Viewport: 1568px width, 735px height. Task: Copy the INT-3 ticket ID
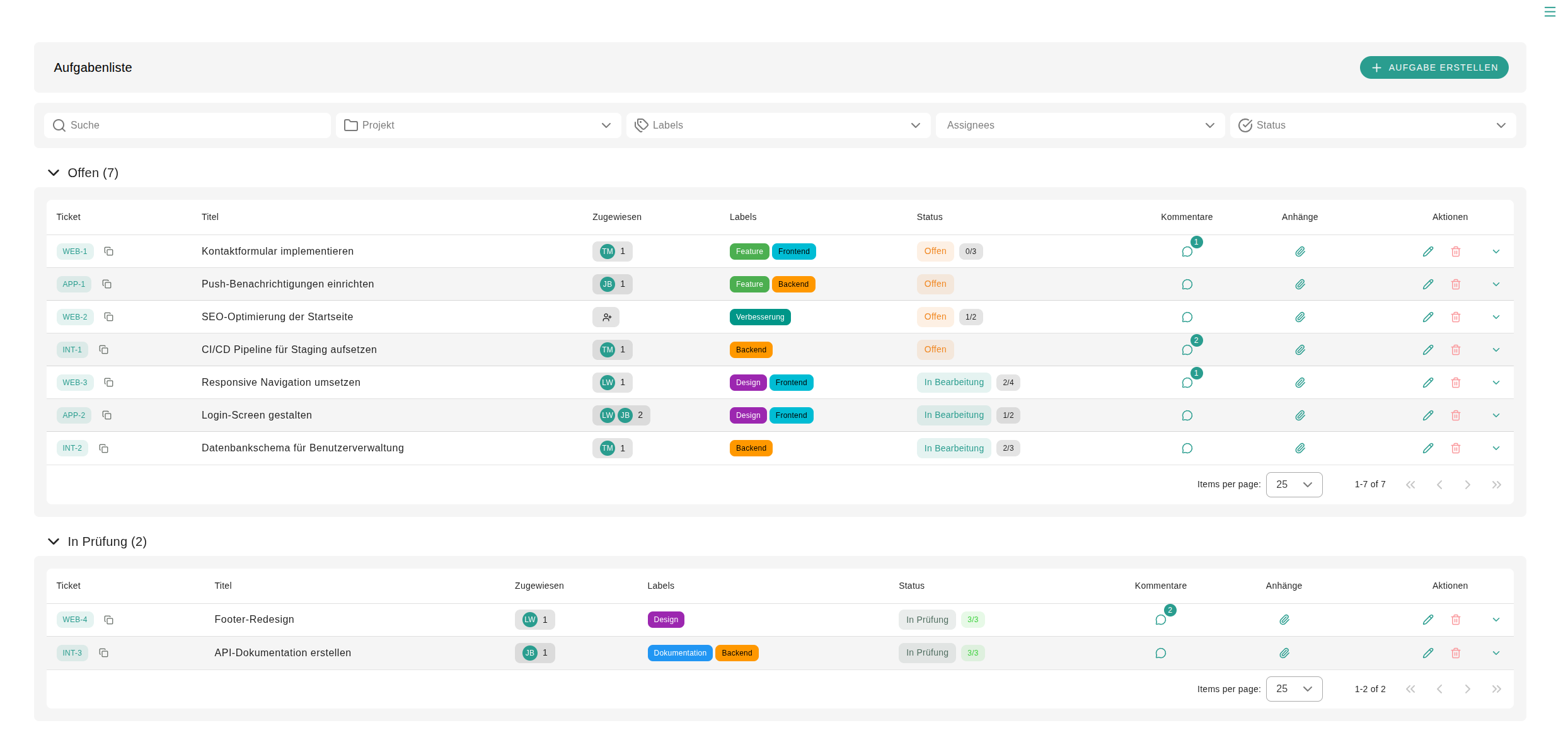(x=104, y=653)
